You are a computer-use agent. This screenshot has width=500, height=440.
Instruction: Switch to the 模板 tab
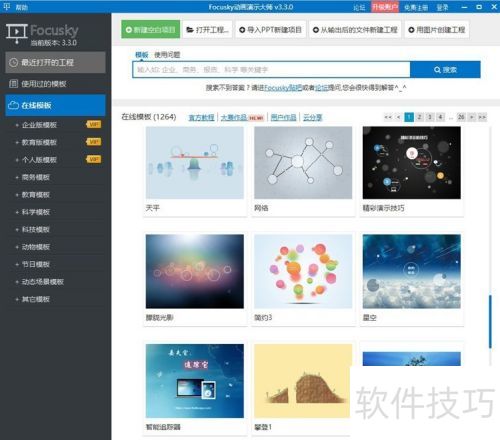(142, 55)
